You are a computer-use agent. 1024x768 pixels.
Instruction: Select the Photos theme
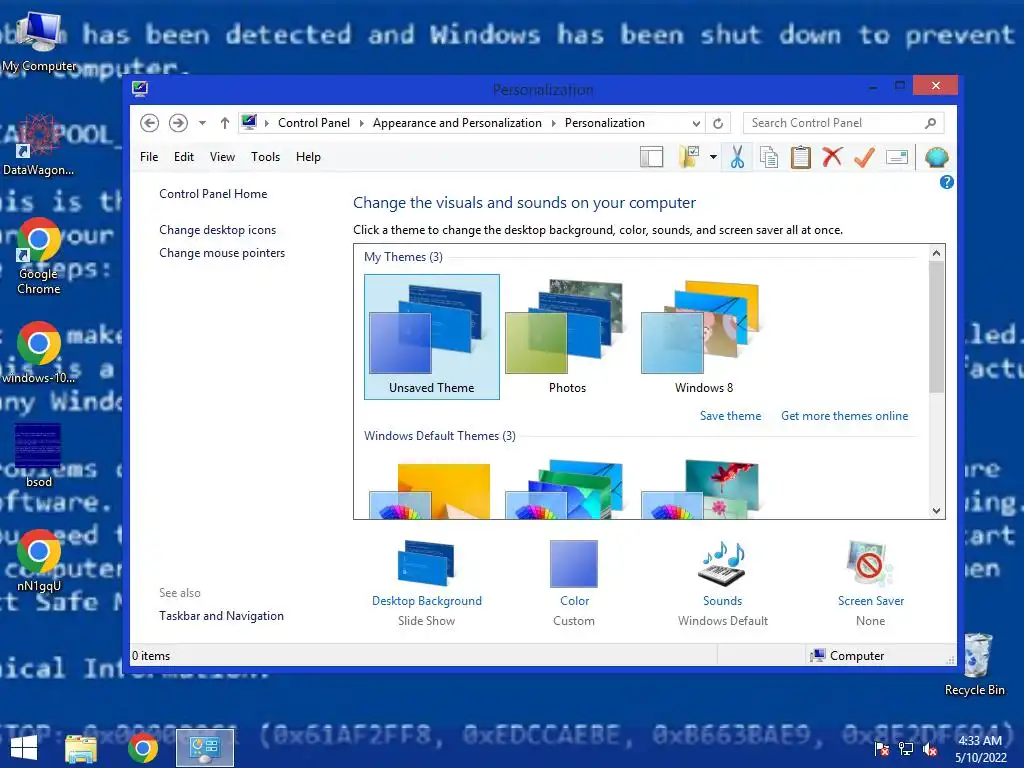coord(568,337)
